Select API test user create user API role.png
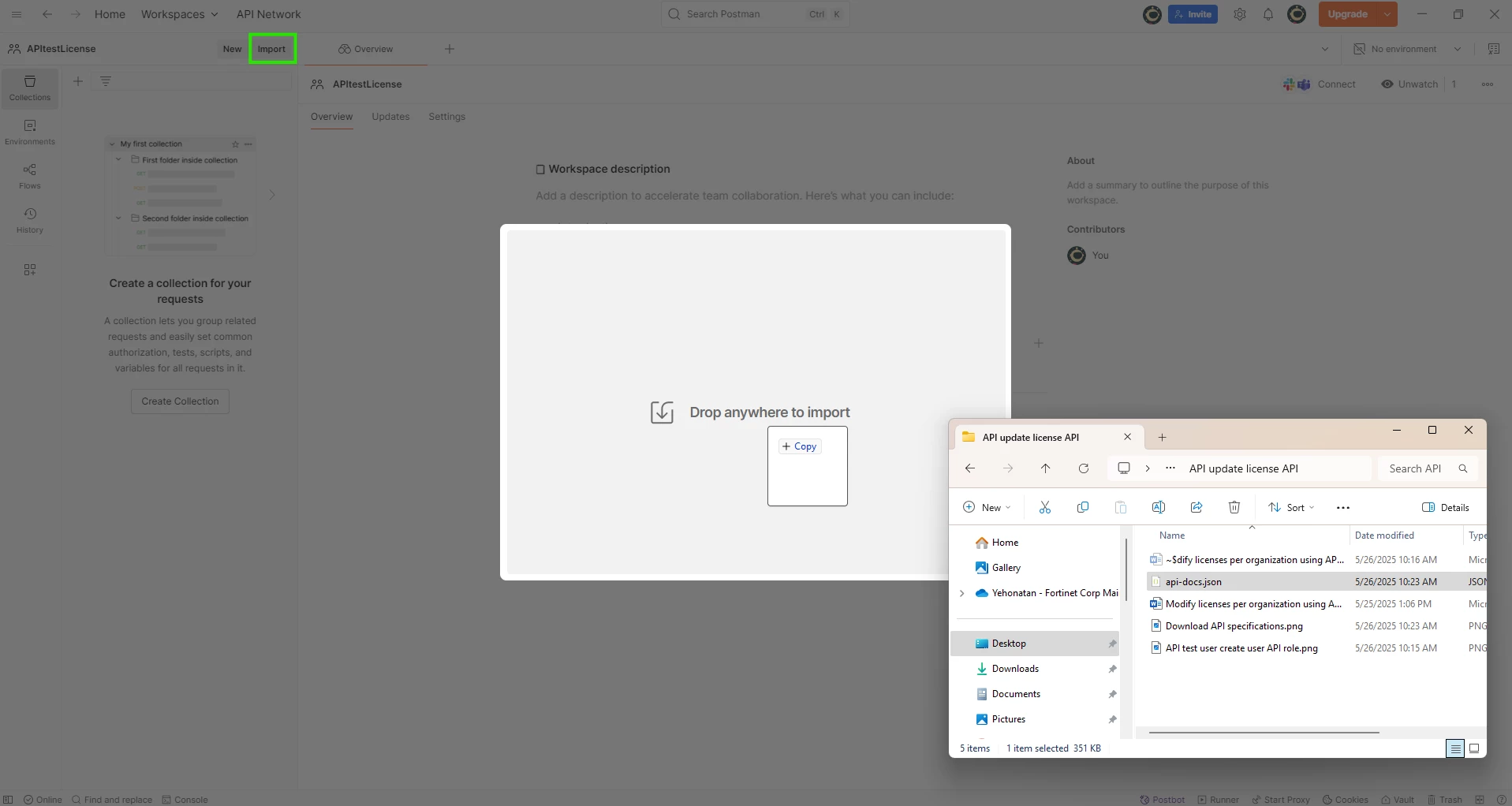 pos(1241,648)
